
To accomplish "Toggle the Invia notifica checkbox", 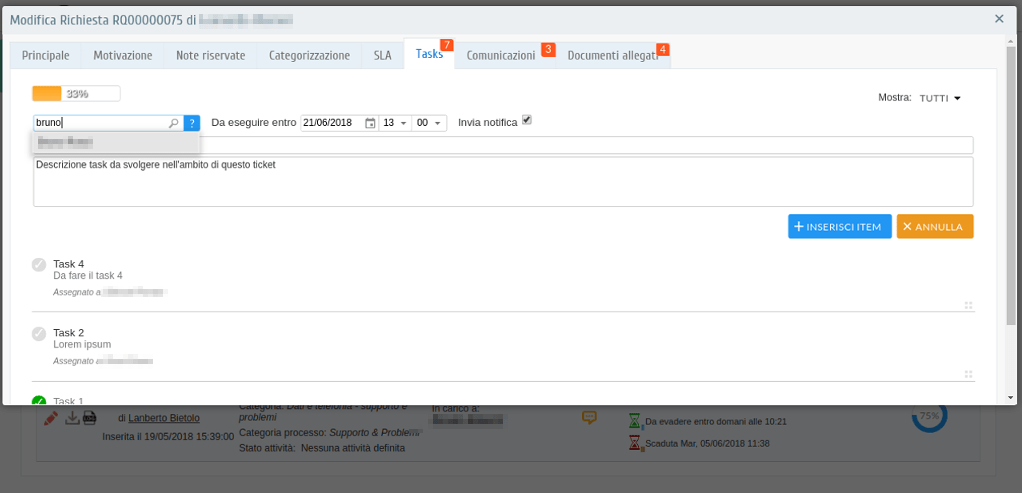I will pyautogui.click(x=527, y=121).
